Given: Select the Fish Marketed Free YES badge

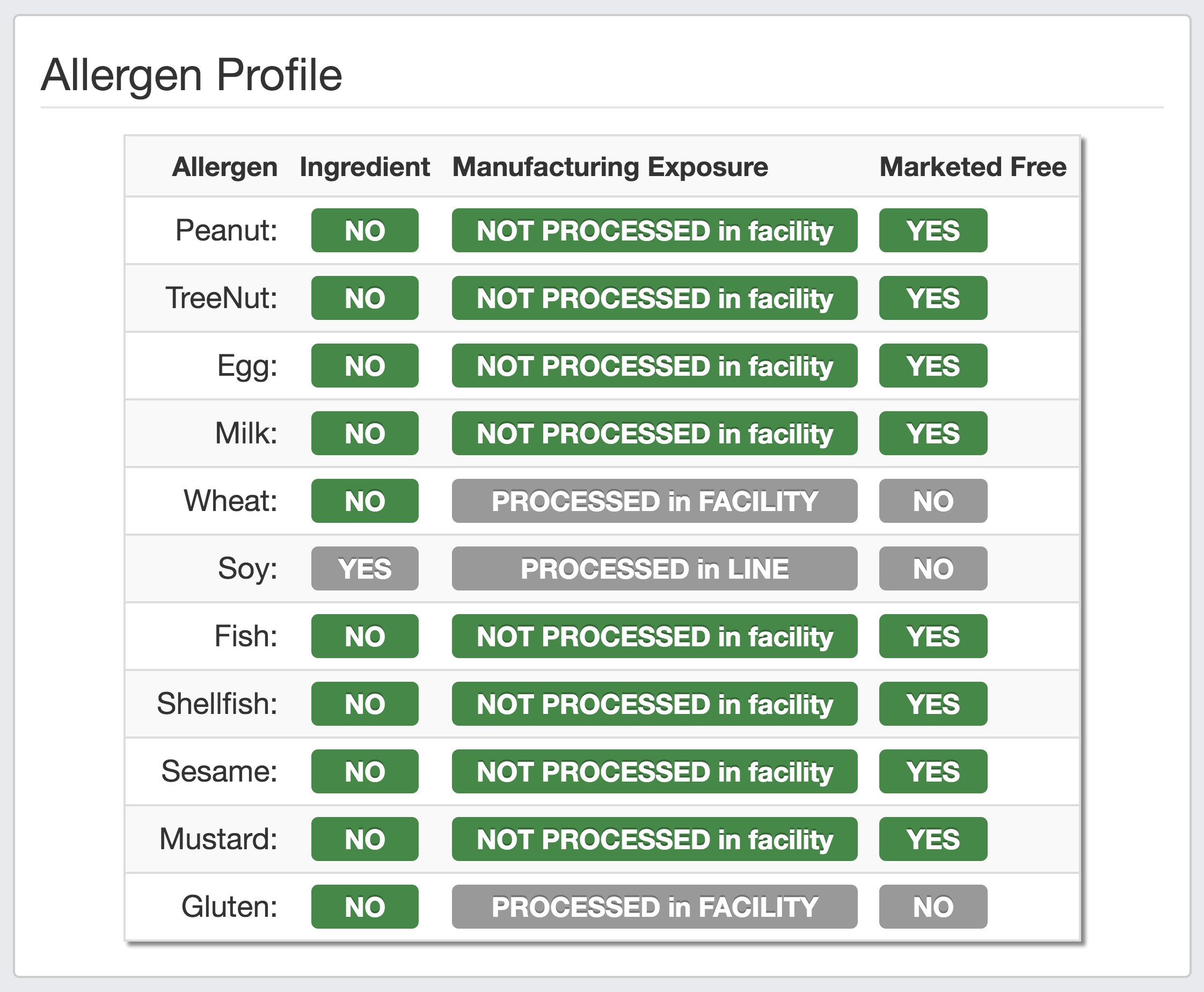Looking at the screenshot, I should pyautogui.click(x=933, y=636).
